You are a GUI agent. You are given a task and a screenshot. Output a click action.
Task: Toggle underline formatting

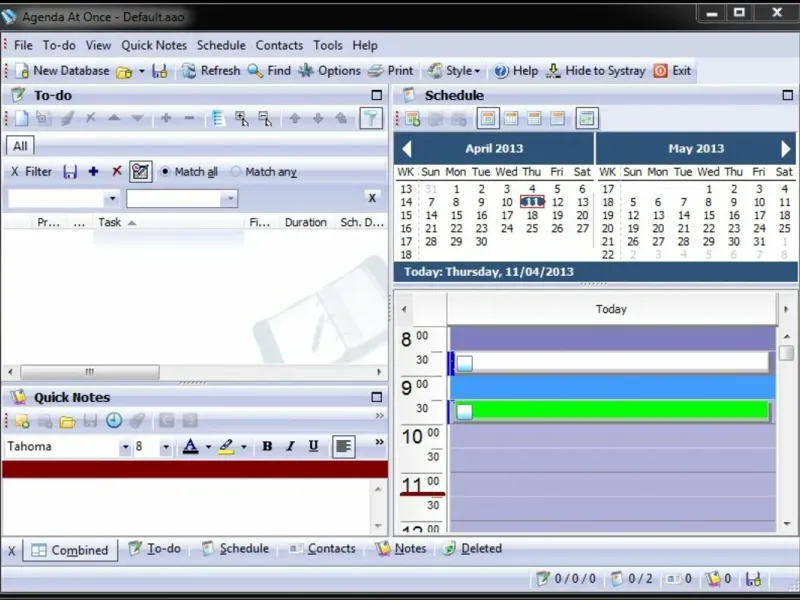(314, 446)
